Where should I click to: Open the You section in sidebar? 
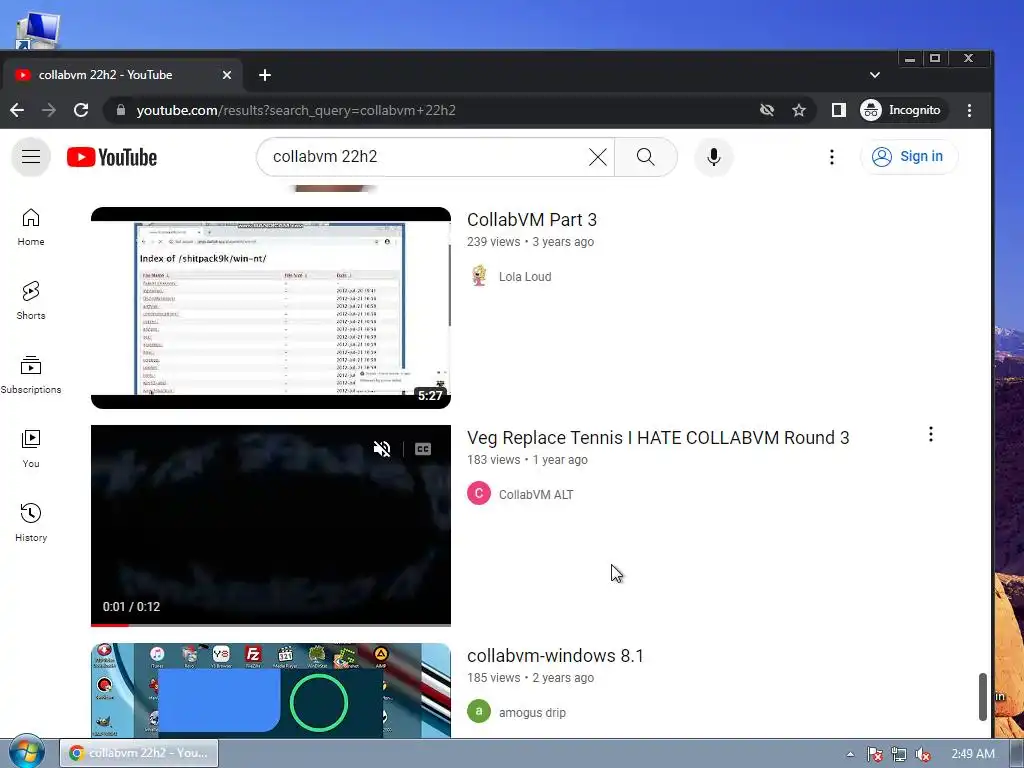pos(31,449)
